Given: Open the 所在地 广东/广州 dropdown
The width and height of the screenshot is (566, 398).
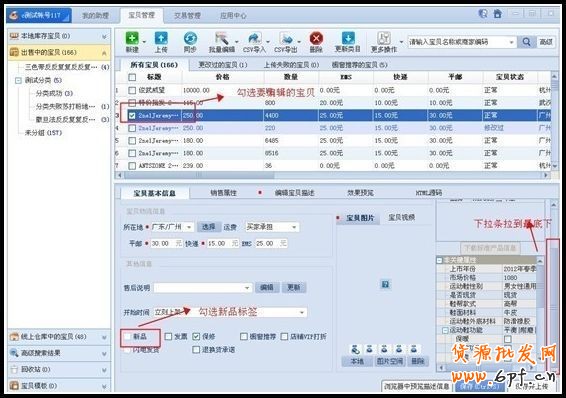Looking at the screenshot, I should (189, 227).
